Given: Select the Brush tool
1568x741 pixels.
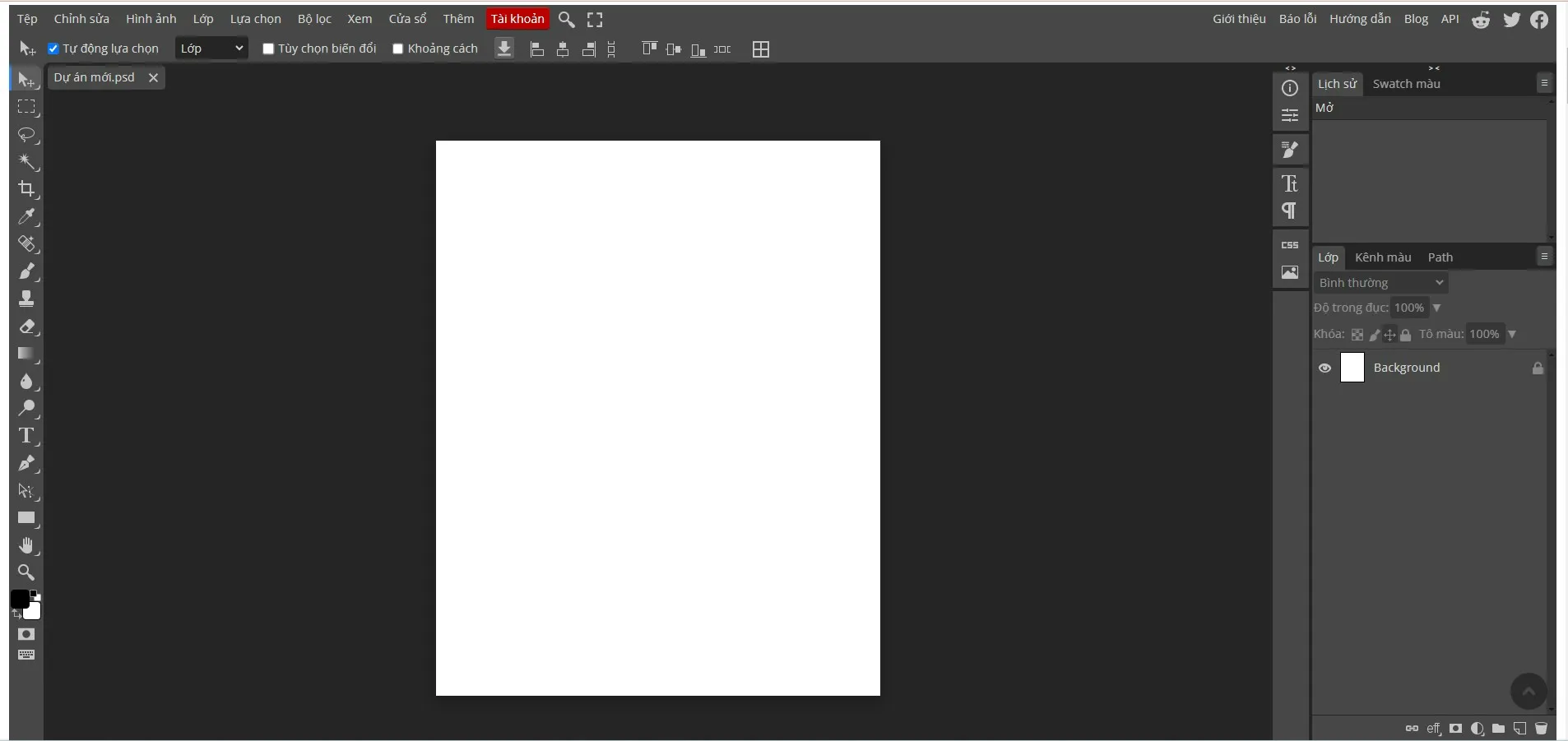Looking at the screenshot, I should click(x=26, y=271).
